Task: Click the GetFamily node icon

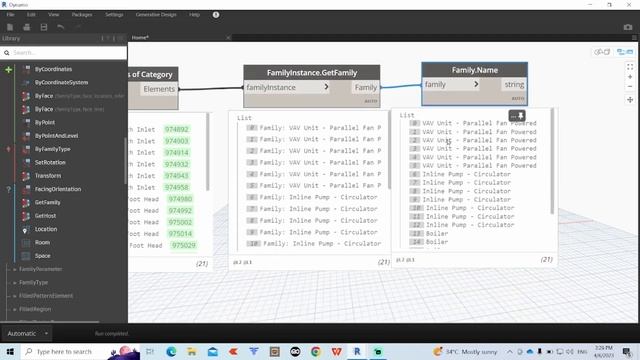Action: [x=26, y=202]
